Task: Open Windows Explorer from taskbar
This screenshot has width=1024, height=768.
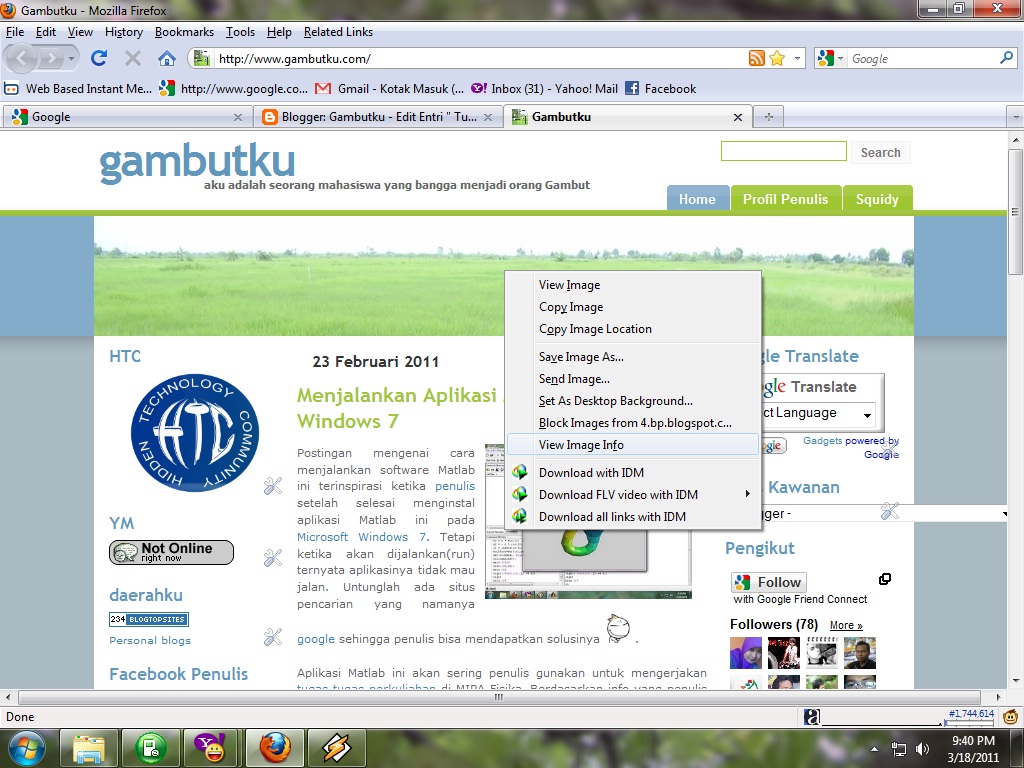Action: coord(89,748)
